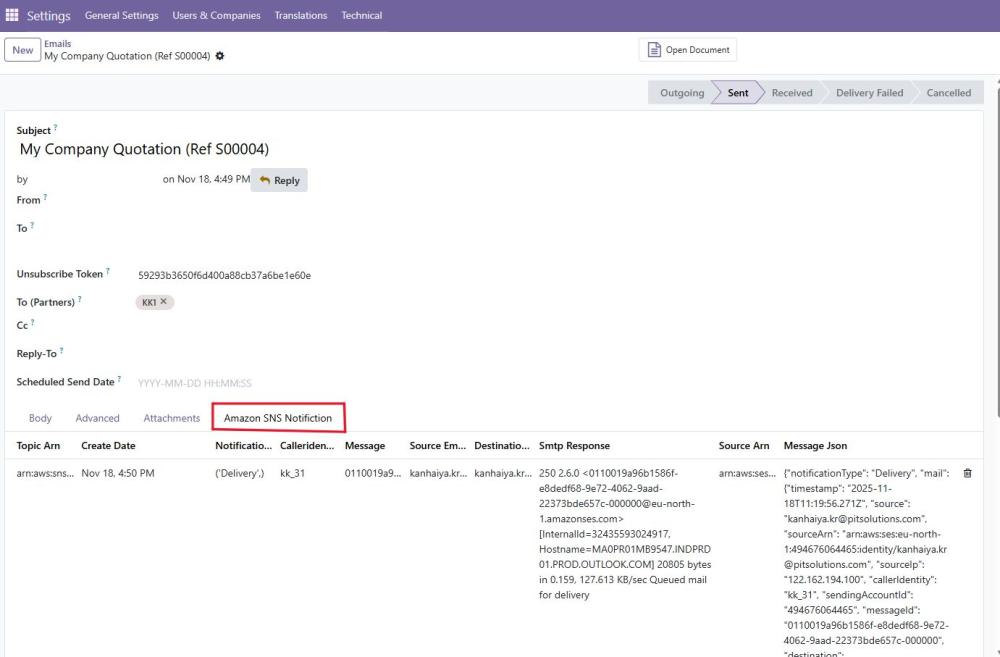Click the Open Document button
This screenshot has width=1000, height=657.
pyautogui.click(x=688, y=50)
